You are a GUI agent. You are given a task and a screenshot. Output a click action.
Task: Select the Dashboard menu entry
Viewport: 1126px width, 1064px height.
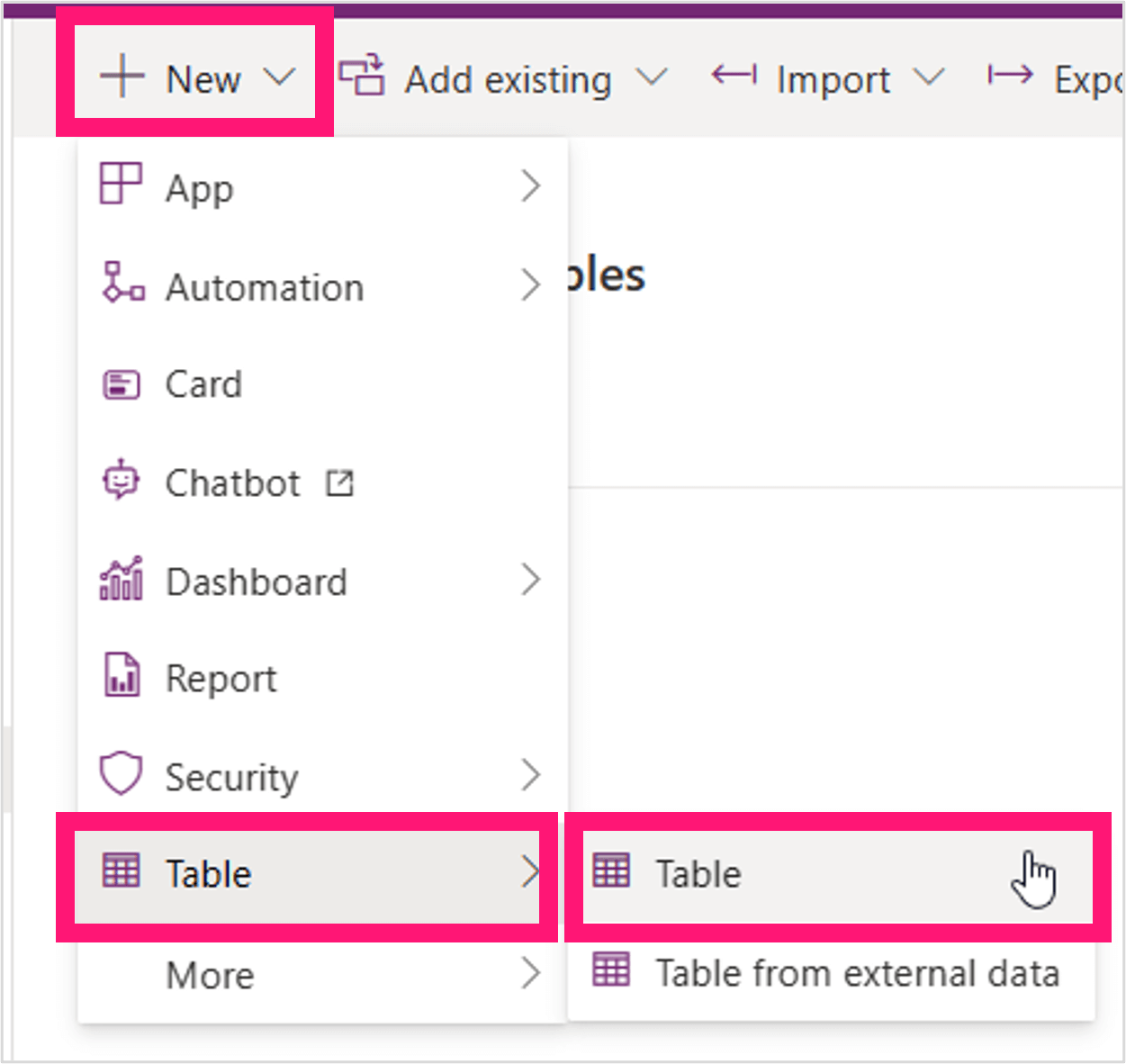pyautogui.click(x=322, y=582)
